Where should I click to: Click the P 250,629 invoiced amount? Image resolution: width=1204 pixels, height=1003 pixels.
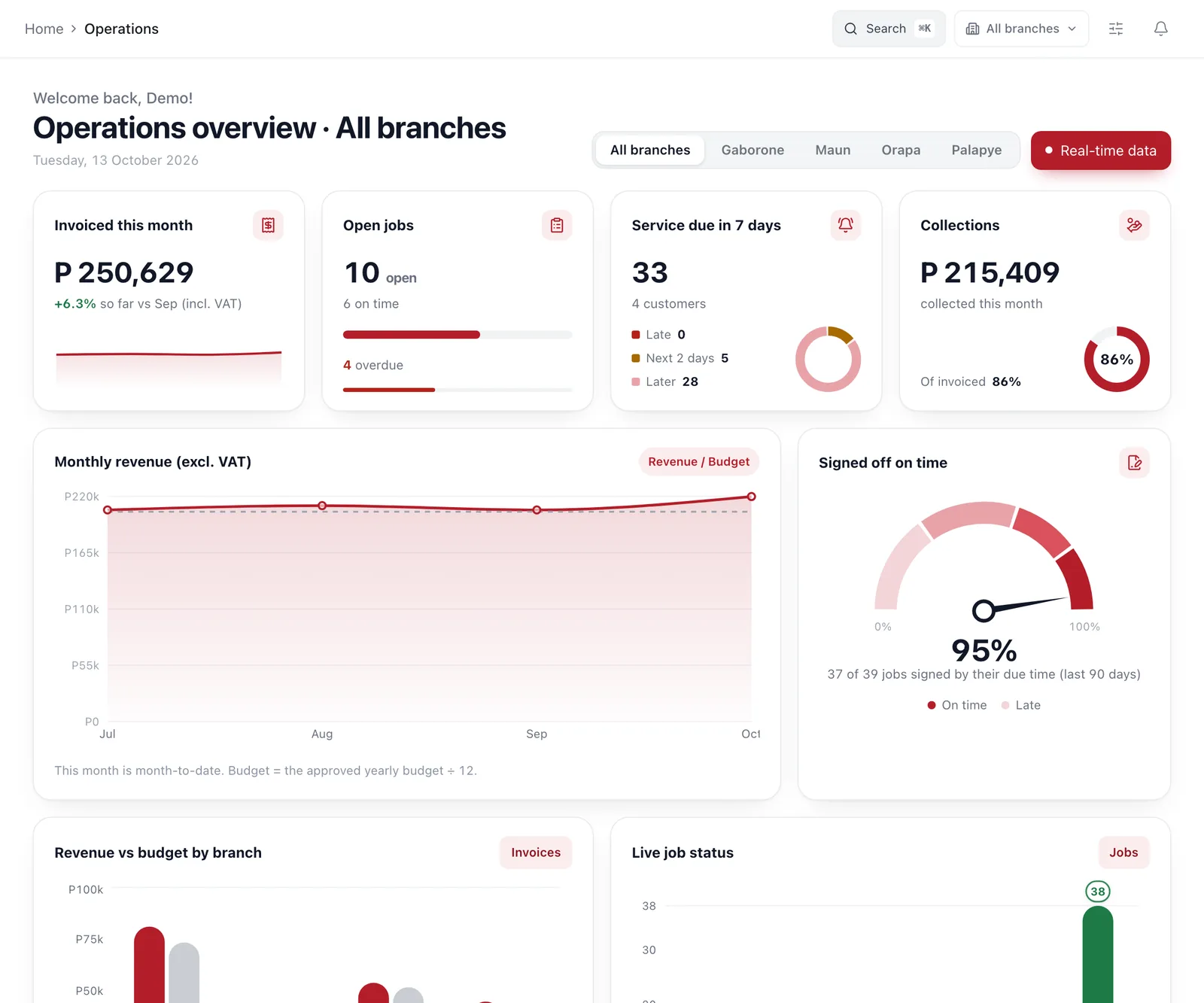pyautogui.click(x=124, y=272)
